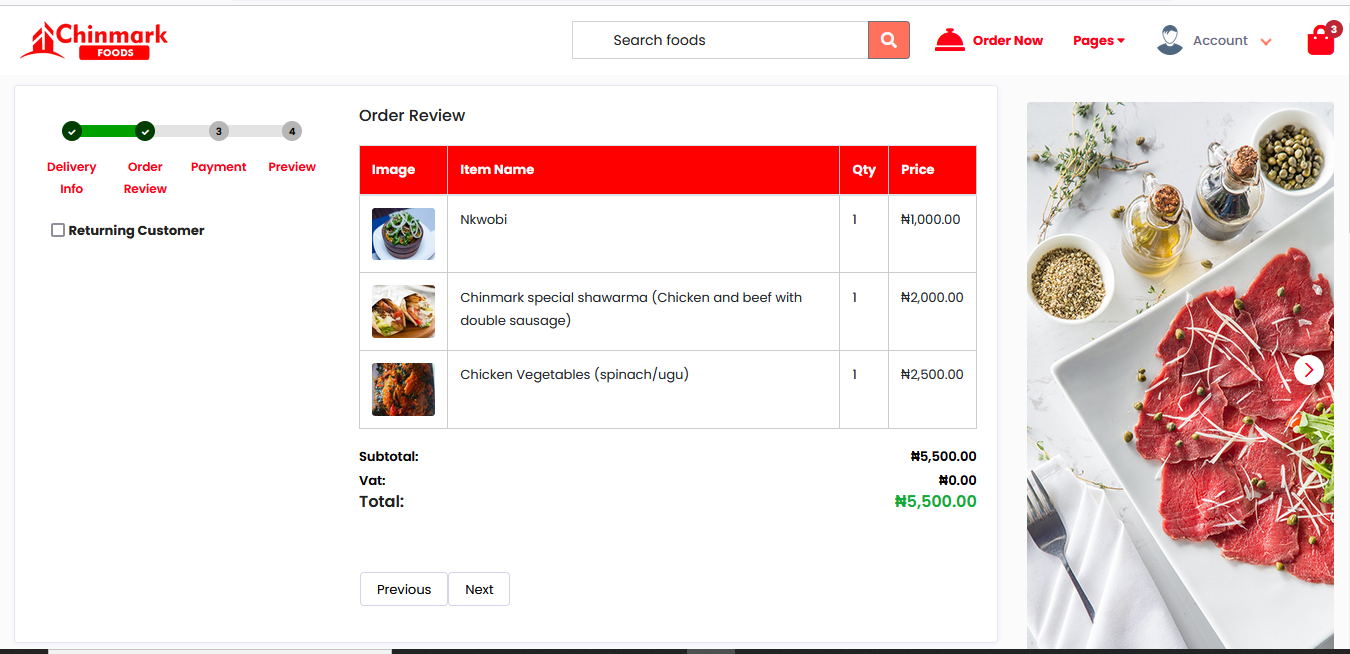Open the shopping bag cart icon
This screenshot has width=1350, height=654.
coord(1321,40)
